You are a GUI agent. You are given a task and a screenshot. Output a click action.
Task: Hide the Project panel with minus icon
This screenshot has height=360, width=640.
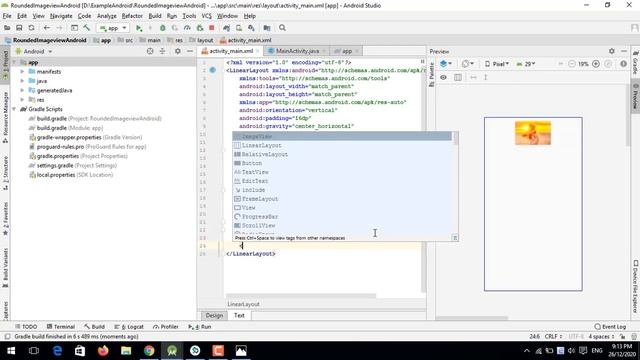190,51
